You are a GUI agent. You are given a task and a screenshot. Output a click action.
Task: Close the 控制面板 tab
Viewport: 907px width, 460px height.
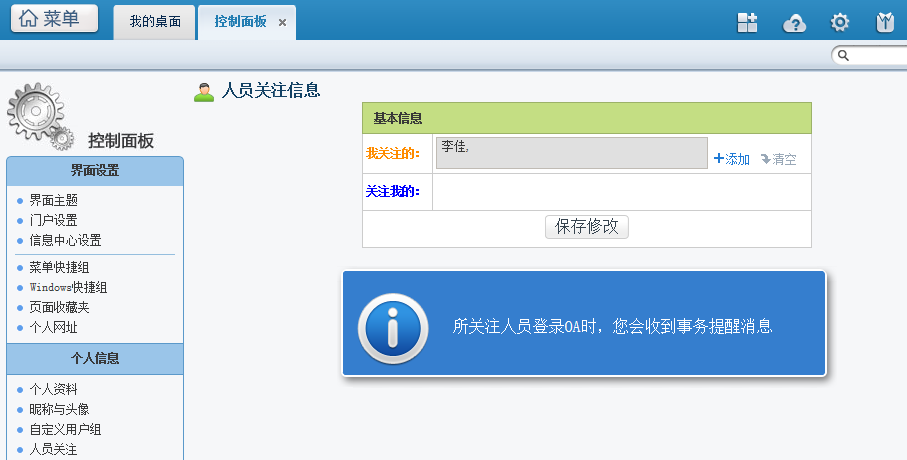tap(282, 22)
